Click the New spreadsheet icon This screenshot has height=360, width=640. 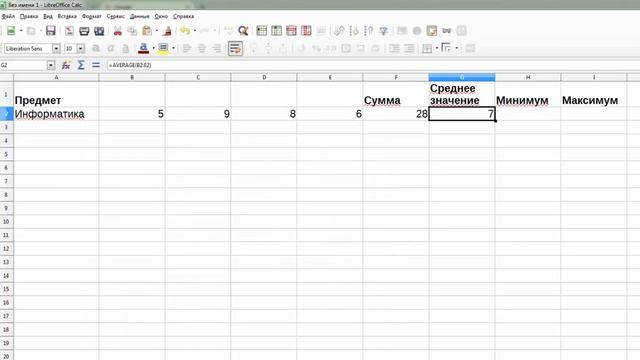point(11,31)
